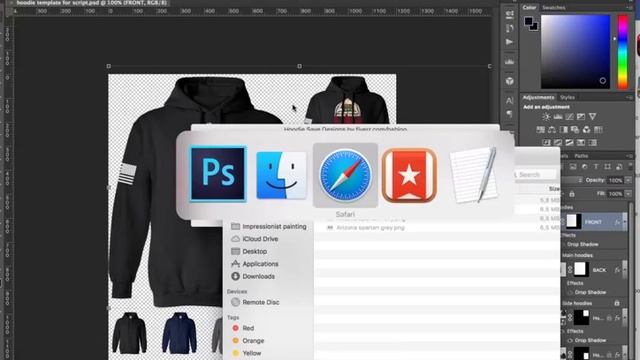Choose Safari in the app switcher
640x360 pixels.
tap(345, 175)
